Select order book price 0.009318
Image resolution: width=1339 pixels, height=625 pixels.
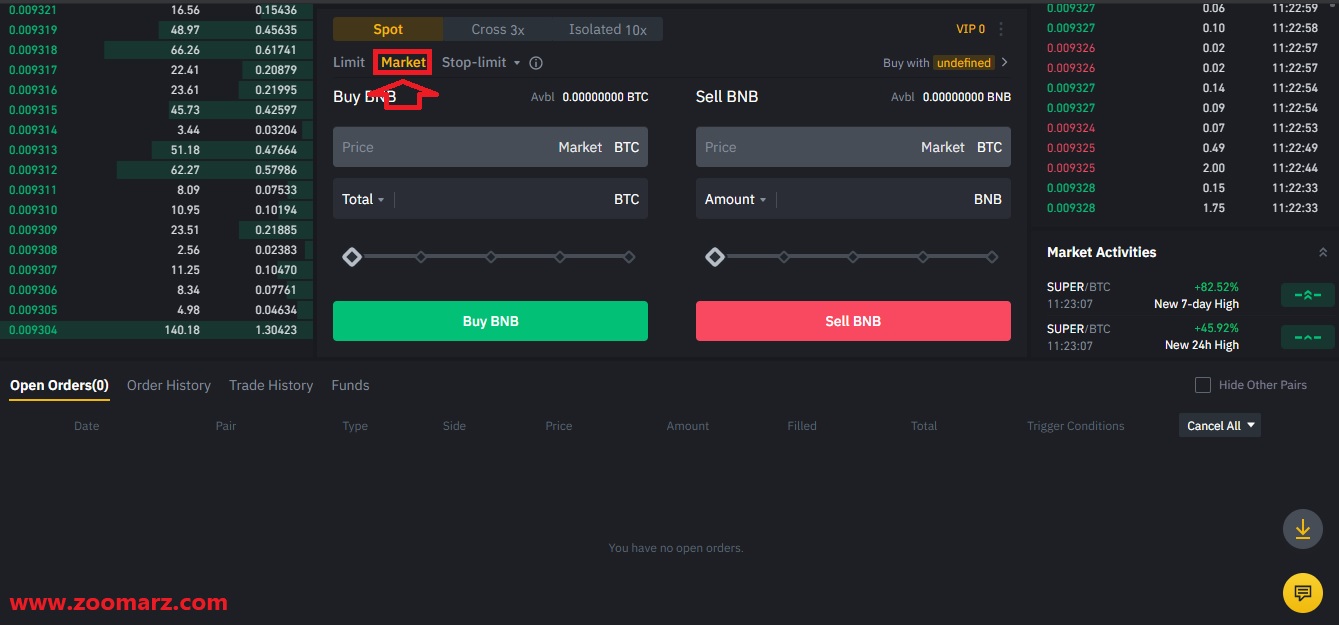click(33, 50)
